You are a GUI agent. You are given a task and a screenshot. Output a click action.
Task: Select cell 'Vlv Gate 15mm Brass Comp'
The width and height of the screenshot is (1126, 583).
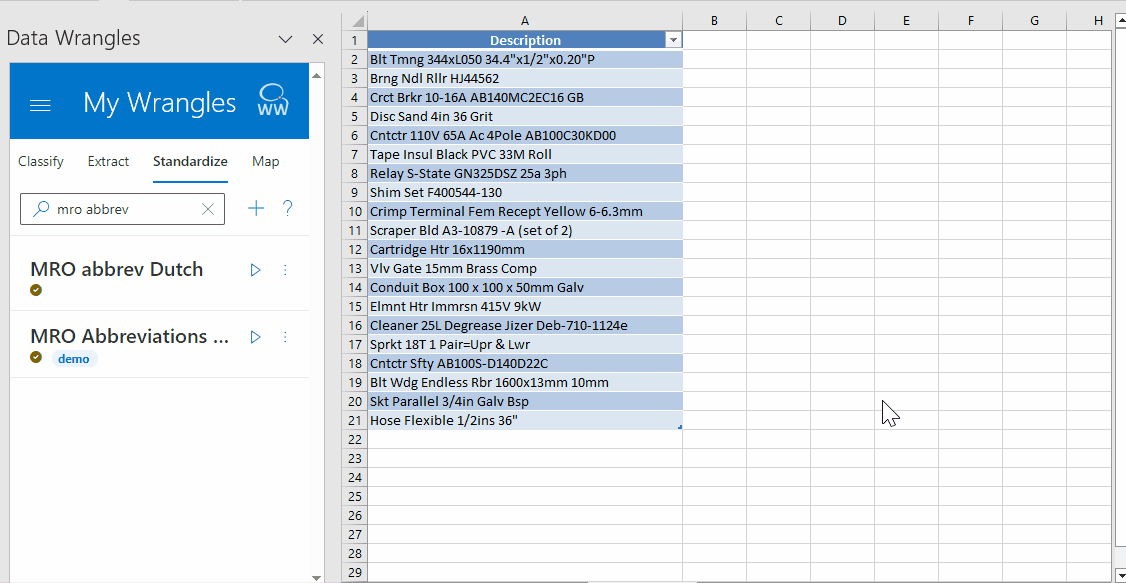[525, 269]
